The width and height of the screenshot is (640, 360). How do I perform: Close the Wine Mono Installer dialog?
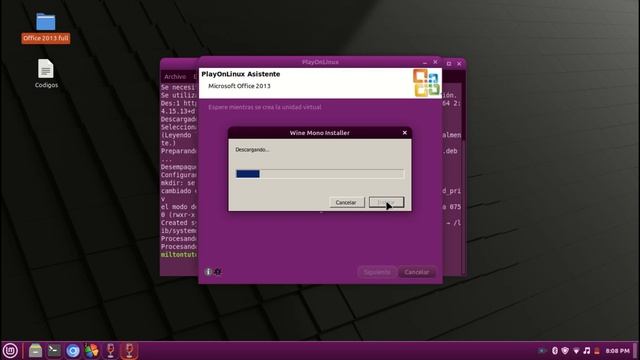[x=404, y=133]
